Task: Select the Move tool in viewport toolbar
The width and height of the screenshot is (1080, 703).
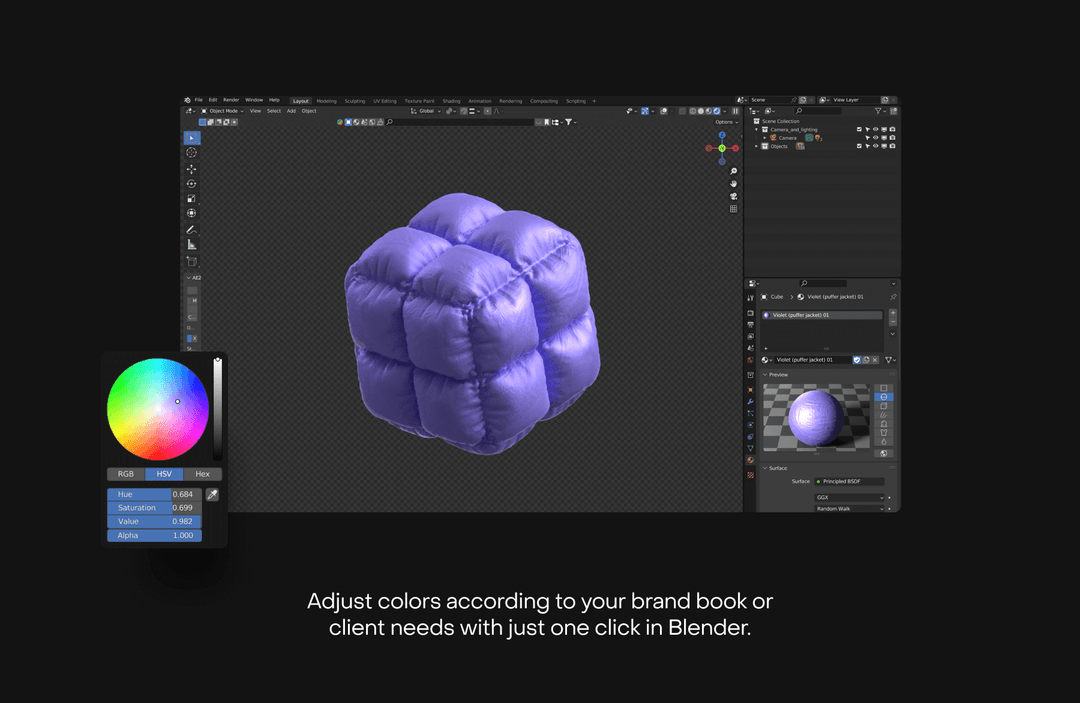Action: [x=191, y=168]
